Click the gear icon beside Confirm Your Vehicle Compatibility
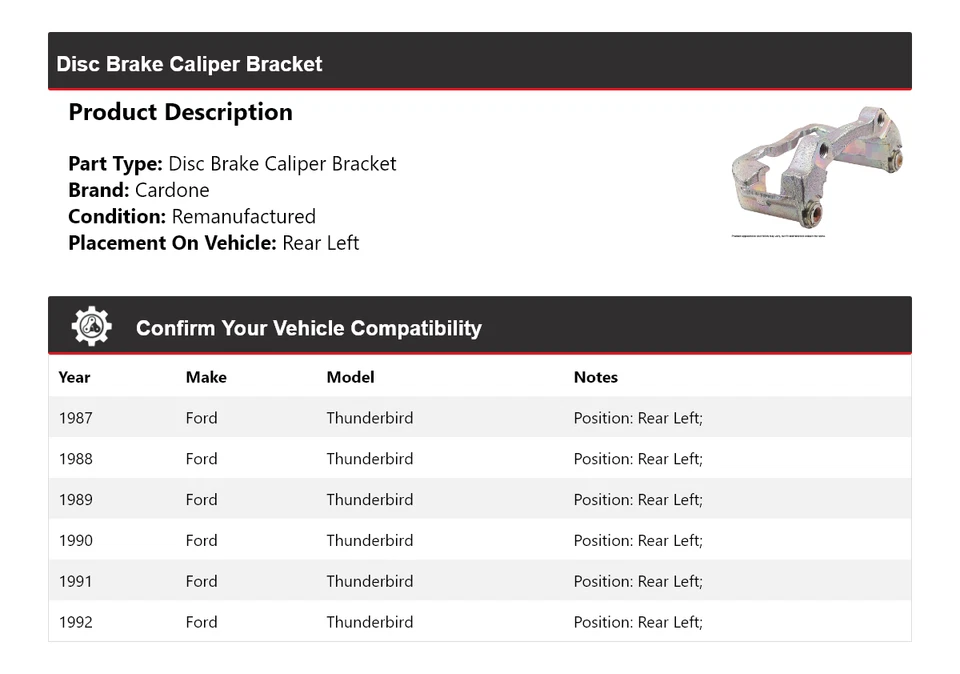The height and width of the screenshot is (674, 960). 91,327
